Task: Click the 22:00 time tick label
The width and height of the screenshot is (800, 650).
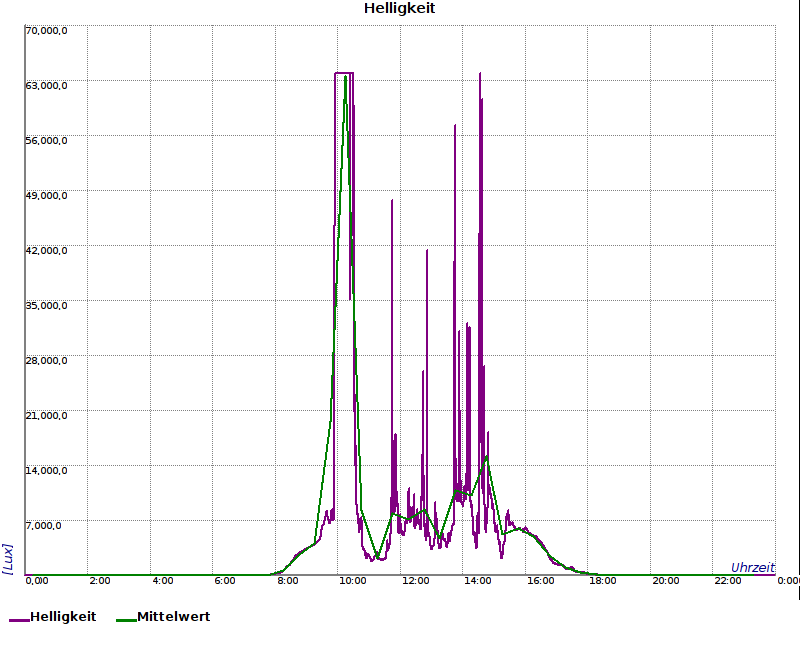Action: coord(728,581)
